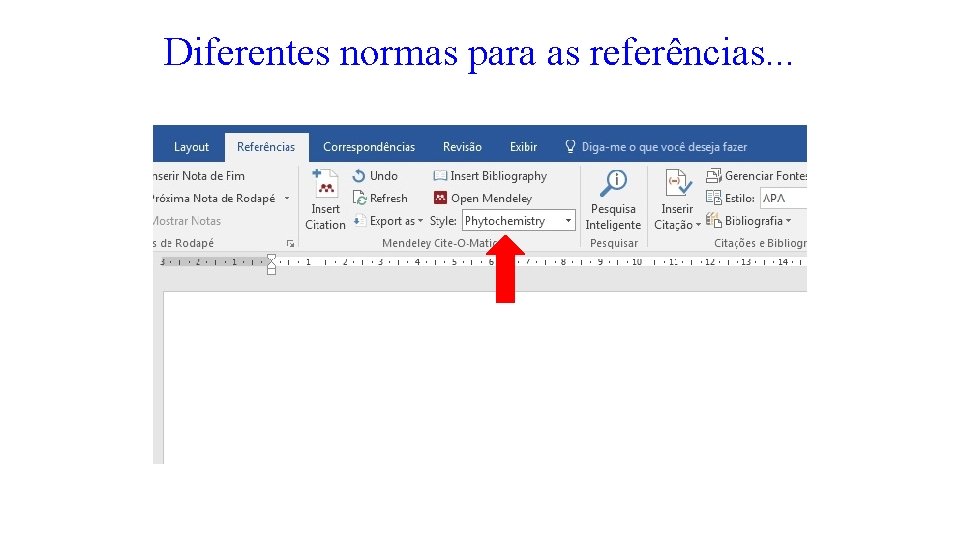Click Open Mendeley icon
960x540 pixels.
tap(440, 198)
